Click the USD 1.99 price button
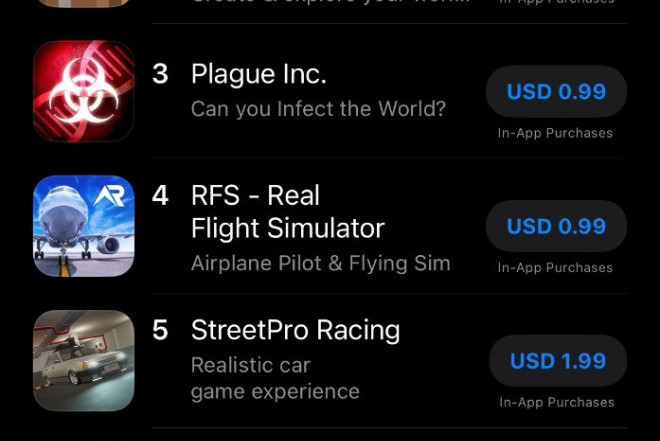Image resolution: width=660 pixels, height=441 pixels. 558,361
